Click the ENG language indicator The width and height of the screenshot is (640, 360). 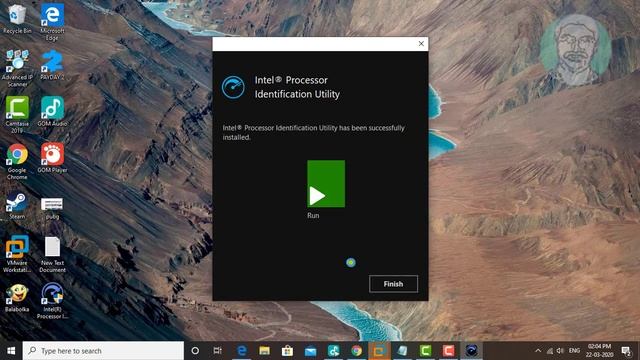coord(574,351)
